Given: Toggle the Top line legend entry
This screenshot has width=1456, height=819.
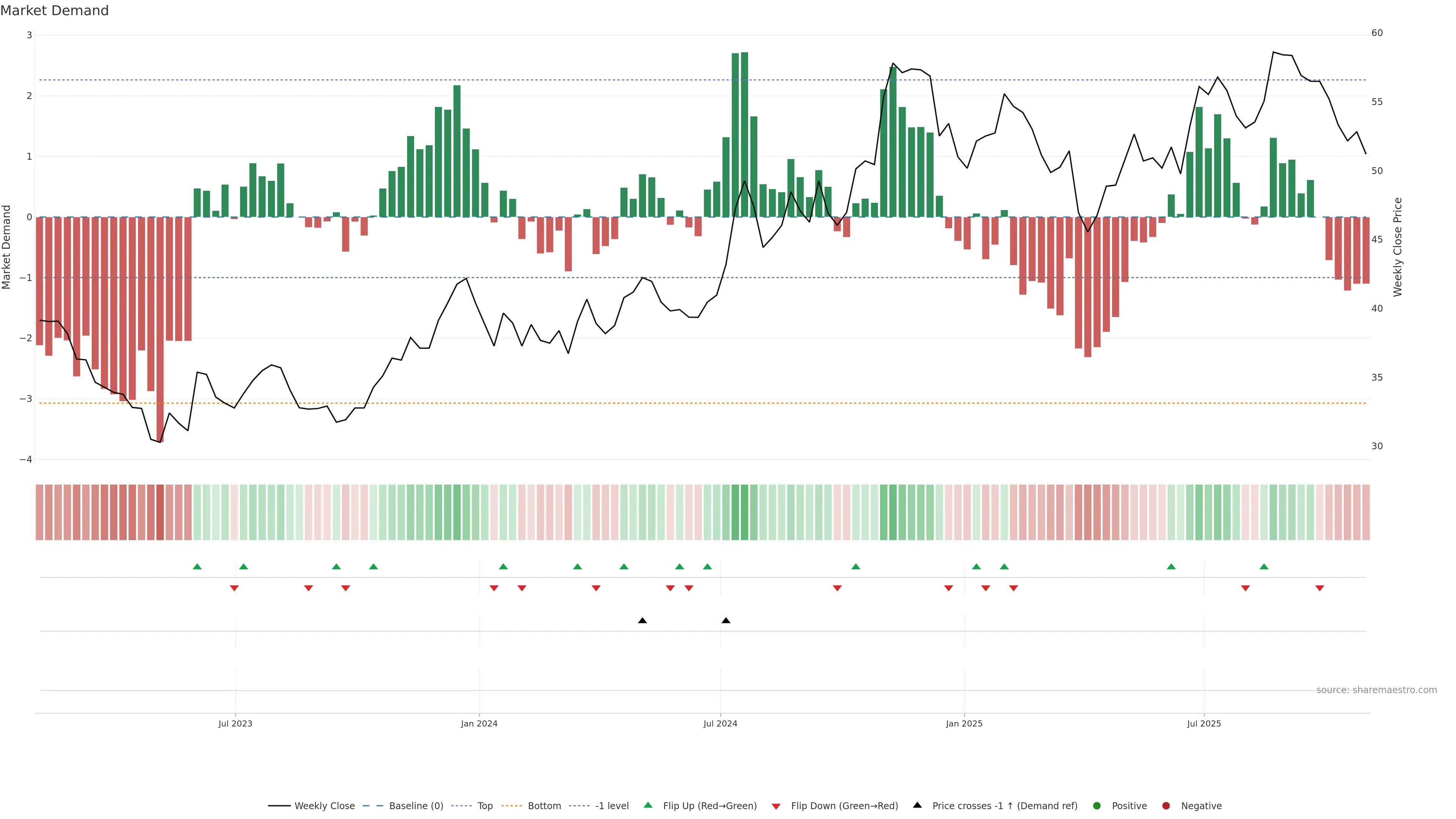Looking at the screenshot, I should [x=485, y=806].
